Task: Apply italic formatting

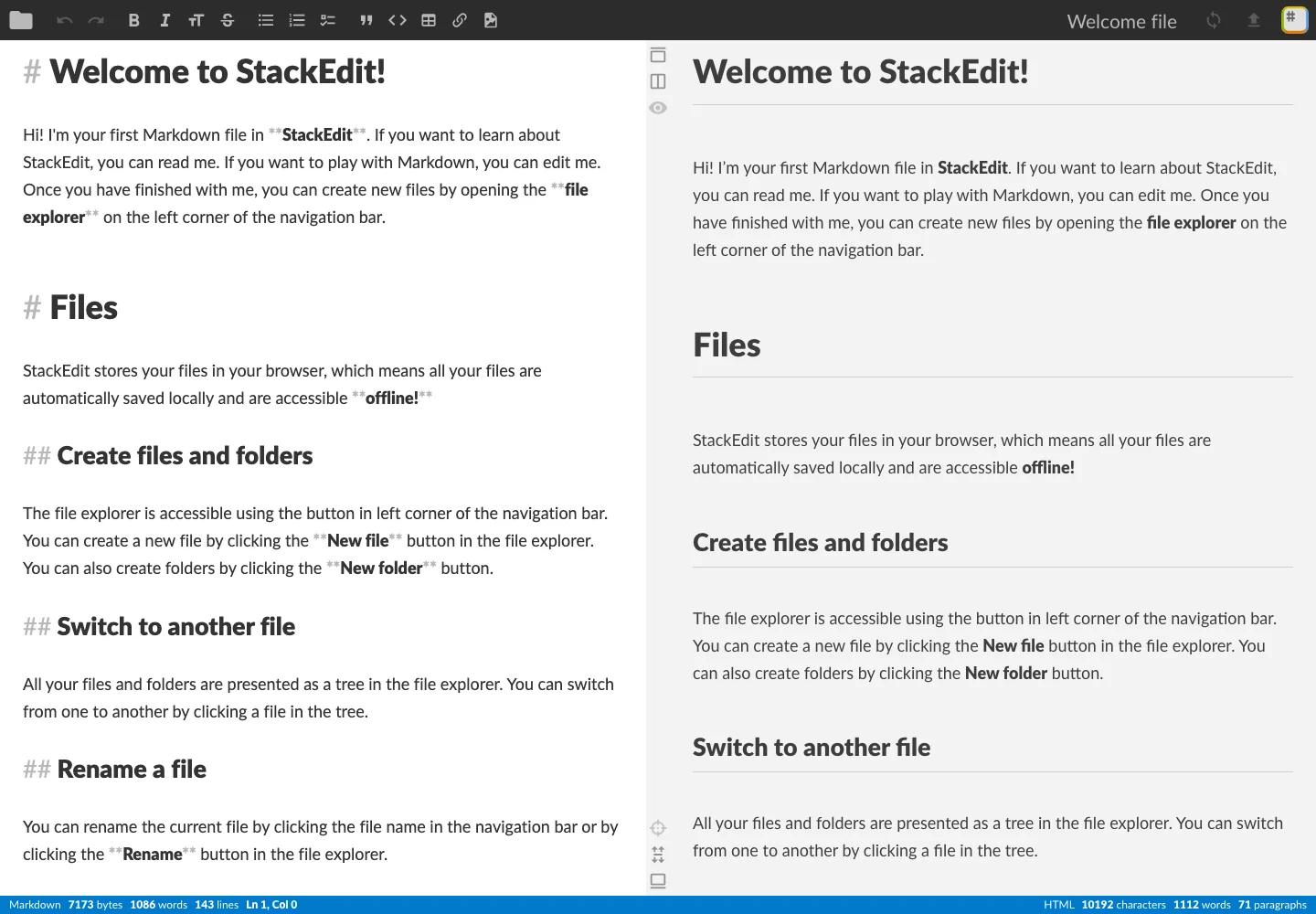Action: coord(165,20)
